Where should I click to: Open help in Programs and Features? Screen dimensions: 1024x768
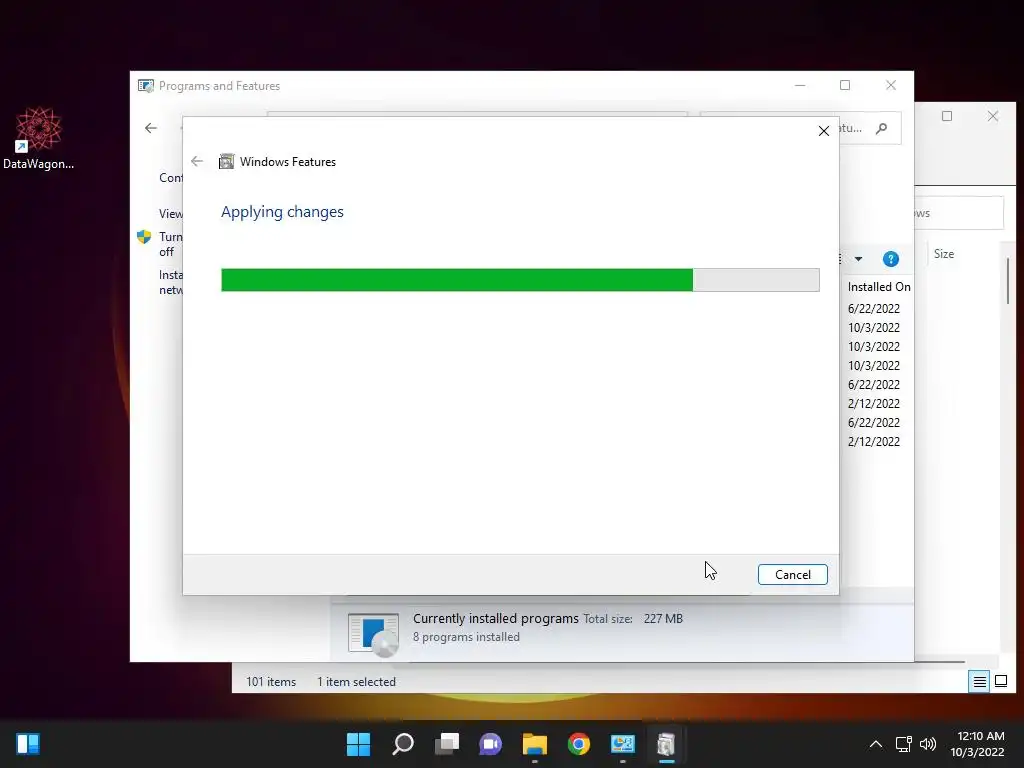[x=890, y=259]
